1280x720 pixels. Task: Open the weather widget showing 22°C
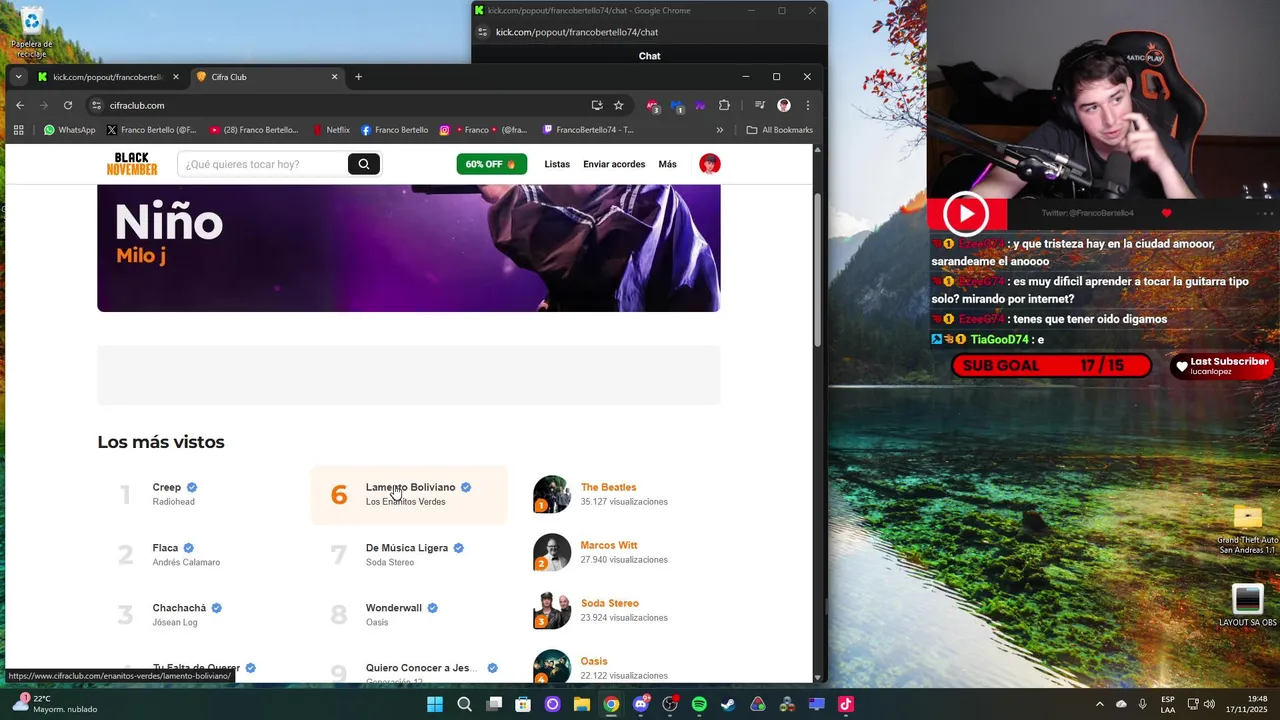tap(56, 704)
